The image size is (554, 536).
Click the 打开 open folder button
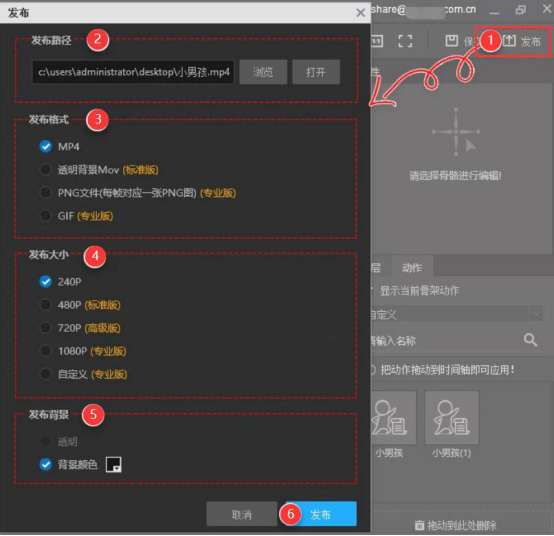coord(316,72)
